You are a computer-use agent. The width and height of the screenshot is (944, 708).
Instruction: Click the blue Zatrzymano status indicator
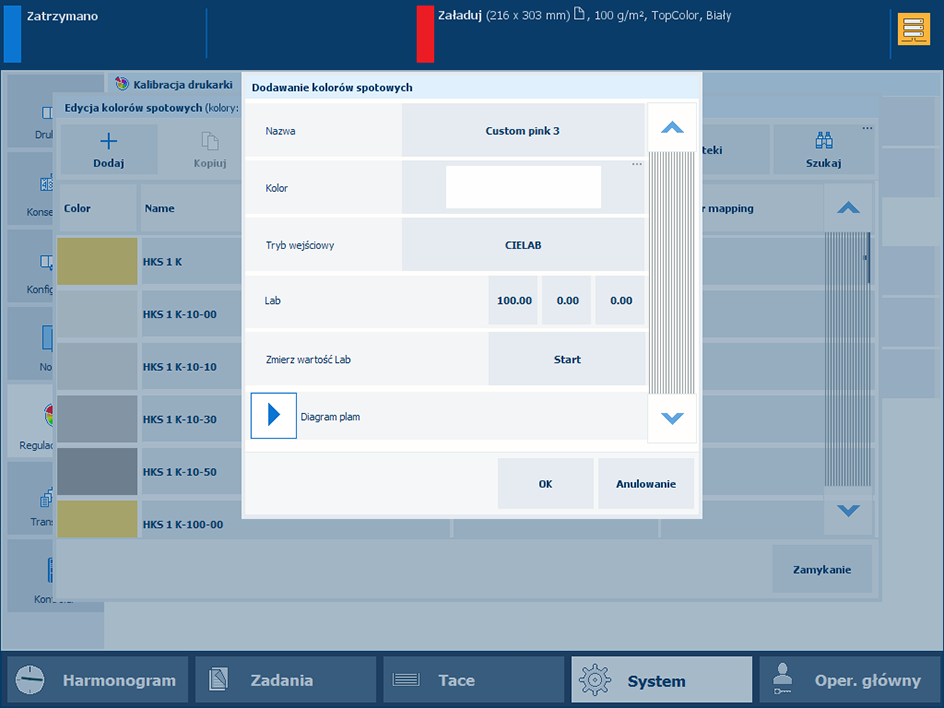(x=12, y=34)
